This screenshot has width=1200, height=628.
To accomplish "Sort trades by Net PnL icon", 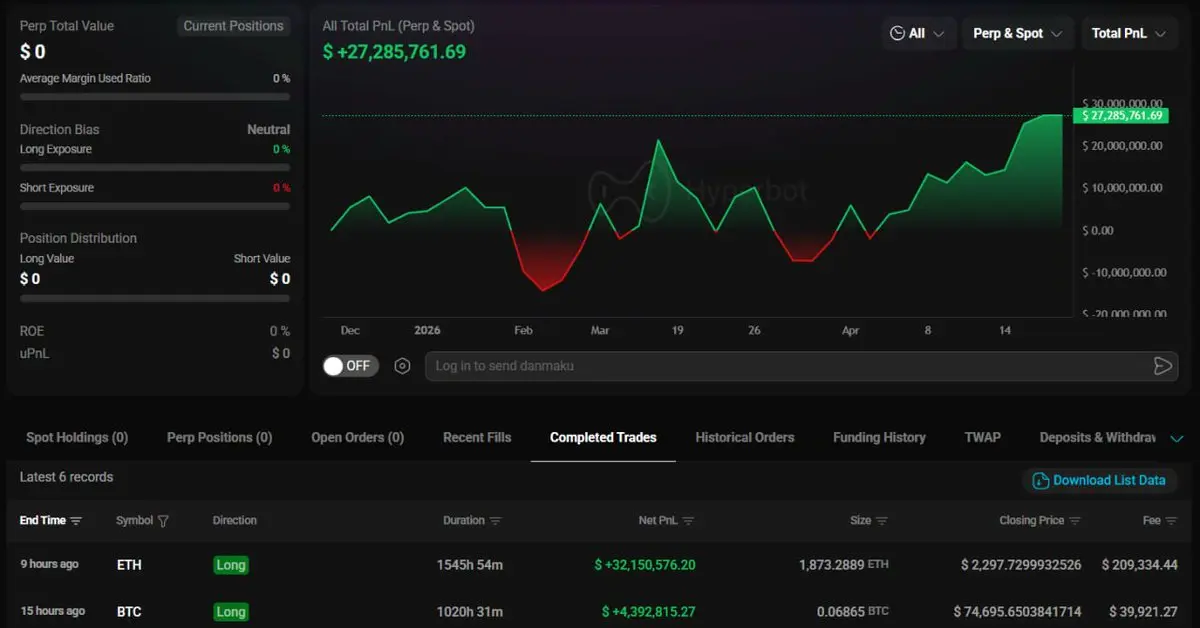I will tap(688, 521).
